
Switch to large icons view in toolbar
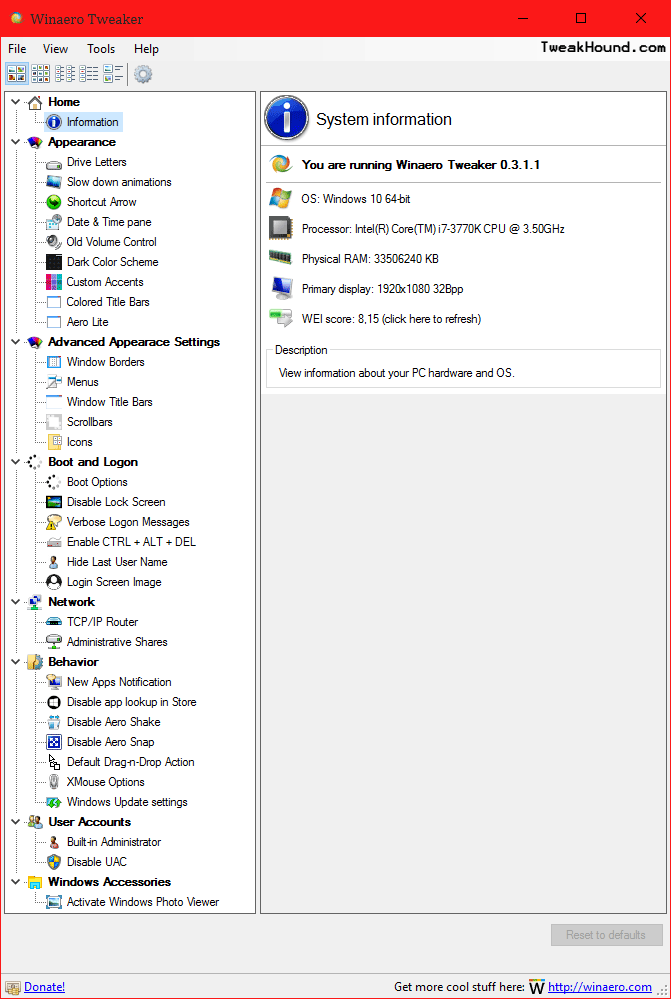17,74
